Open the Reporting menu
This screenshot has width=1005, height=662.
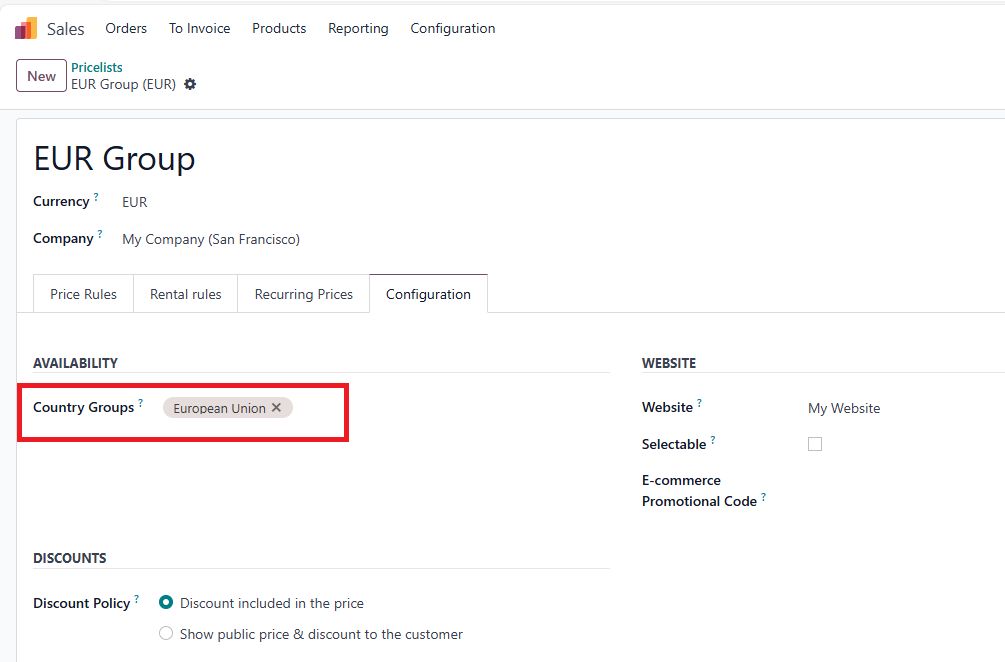[358, 29]
